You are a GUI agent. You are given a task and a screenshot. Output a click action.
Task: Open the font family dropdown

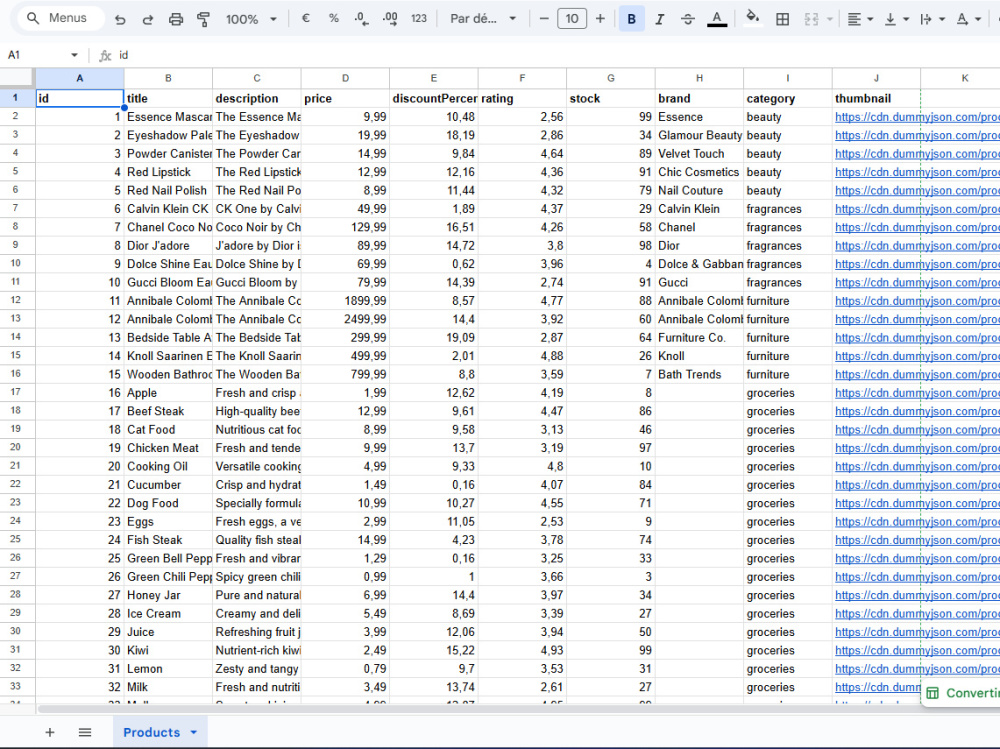point(483,19)
